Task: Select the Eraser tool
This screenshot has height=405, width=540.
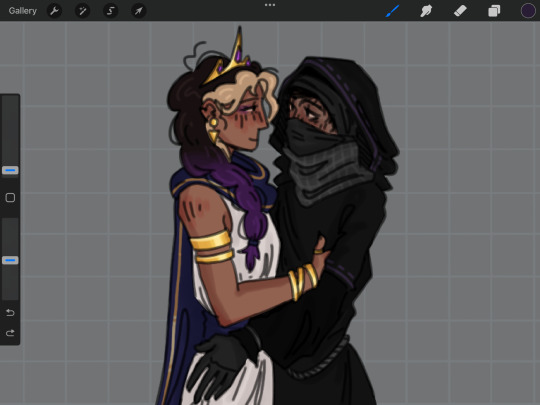Action: (460, 11)
